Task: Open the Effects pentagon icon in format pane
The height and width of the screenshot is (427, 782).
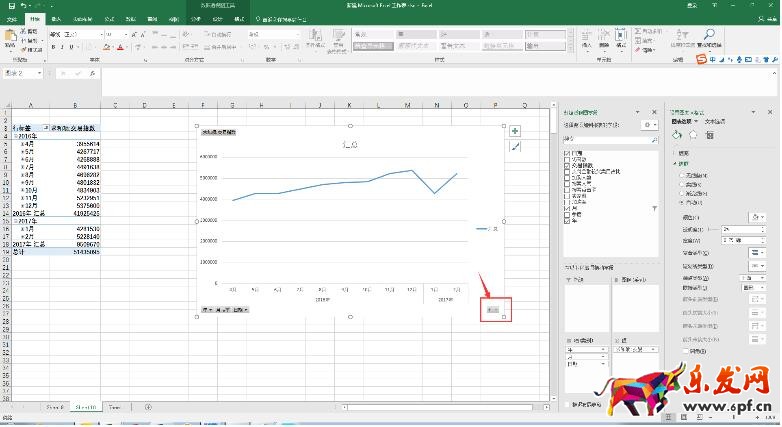Action: click(692, 133)
